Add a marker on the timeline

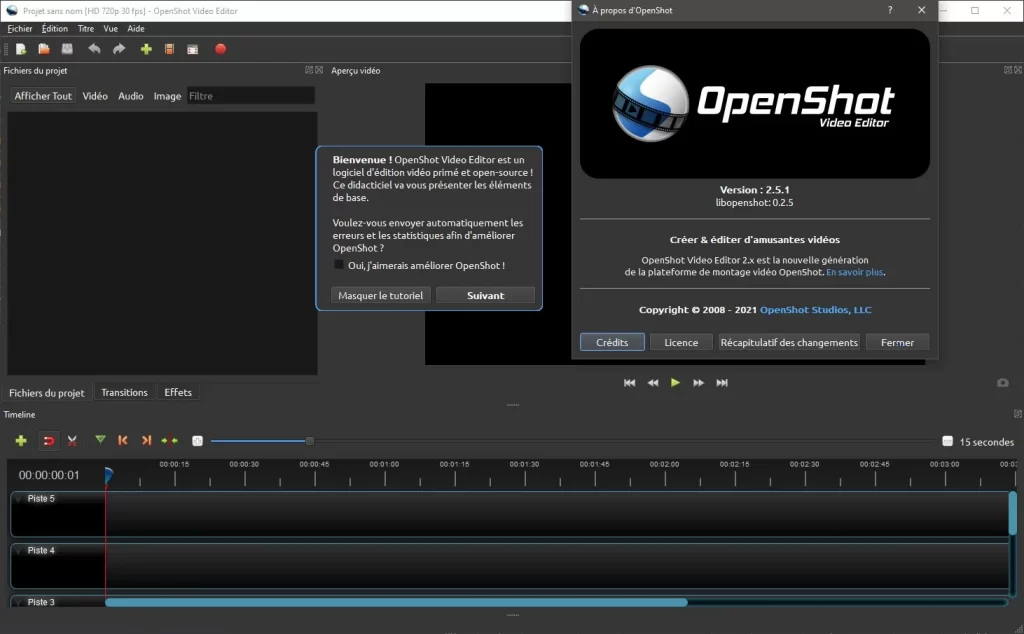click(99, 440)
